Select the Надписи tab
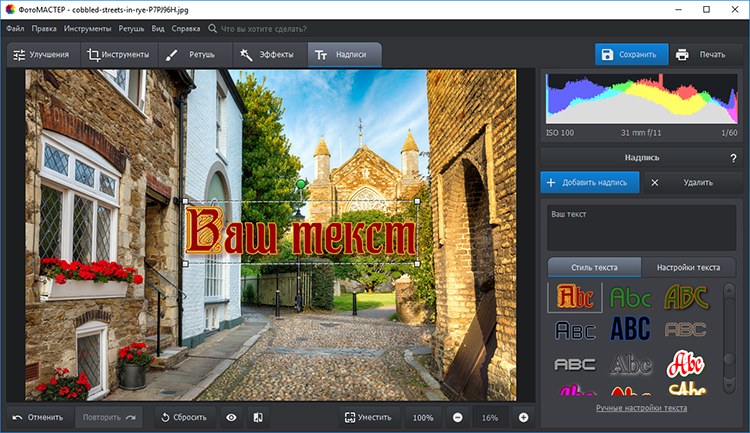 click(x=344, y=55)
